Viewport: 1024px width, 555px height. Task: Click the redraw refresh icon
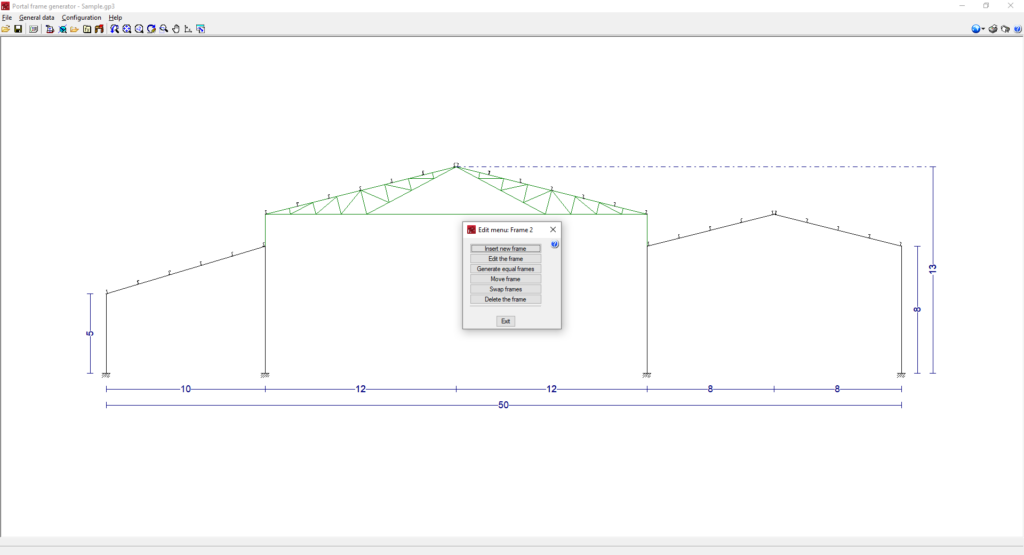coord(152,29)
